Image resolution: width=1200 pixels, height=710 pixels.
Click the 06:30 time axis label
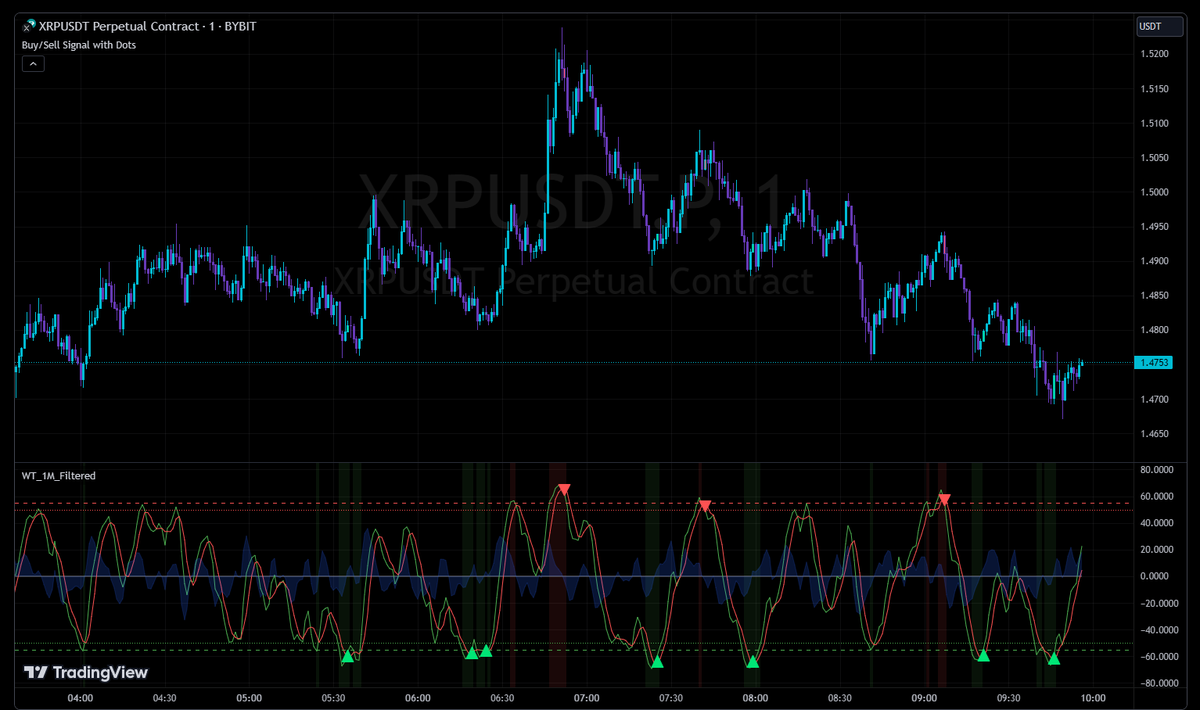point(502,698)
